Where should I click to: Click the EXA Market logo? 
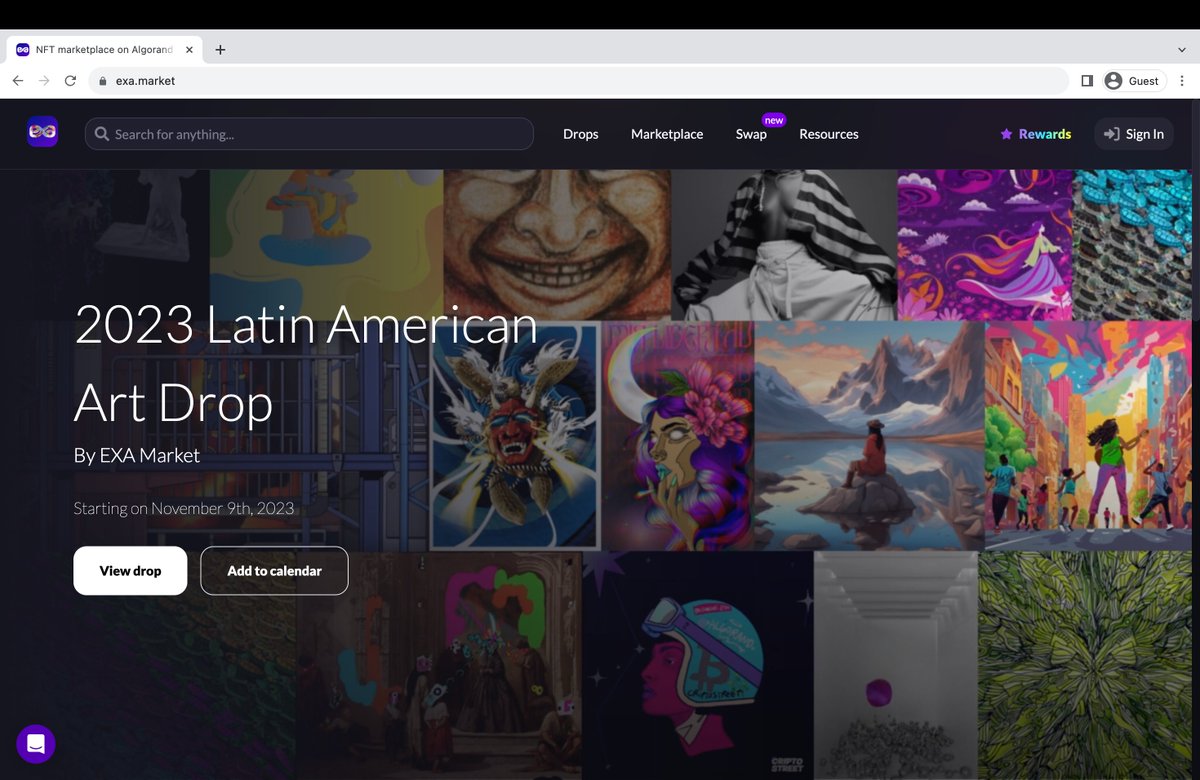[41, 131]
